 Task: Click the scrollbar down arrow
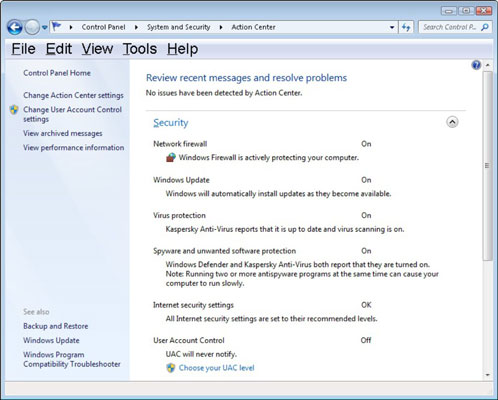tap(488, 375)
